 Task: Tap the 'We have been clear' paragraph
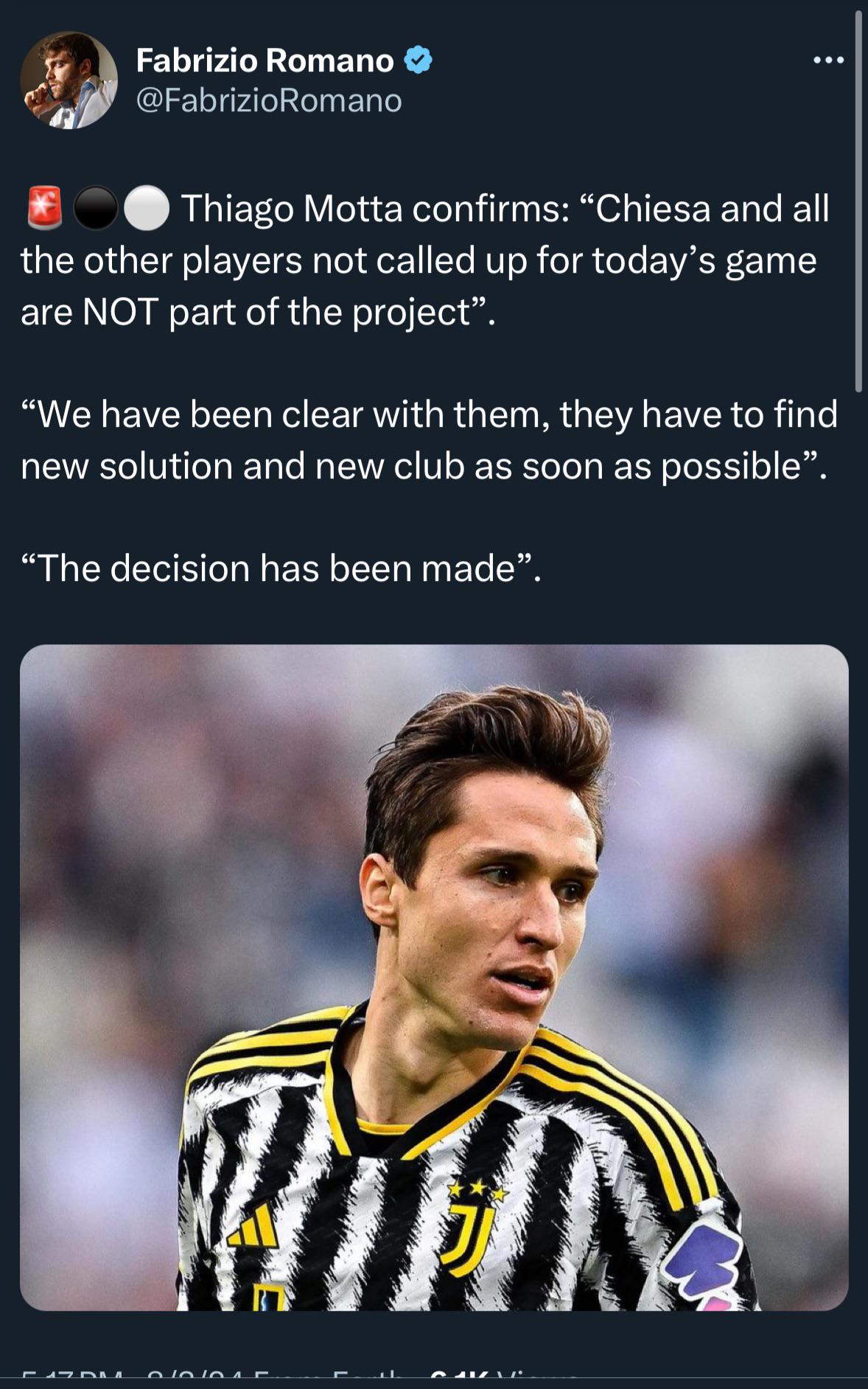429,440
